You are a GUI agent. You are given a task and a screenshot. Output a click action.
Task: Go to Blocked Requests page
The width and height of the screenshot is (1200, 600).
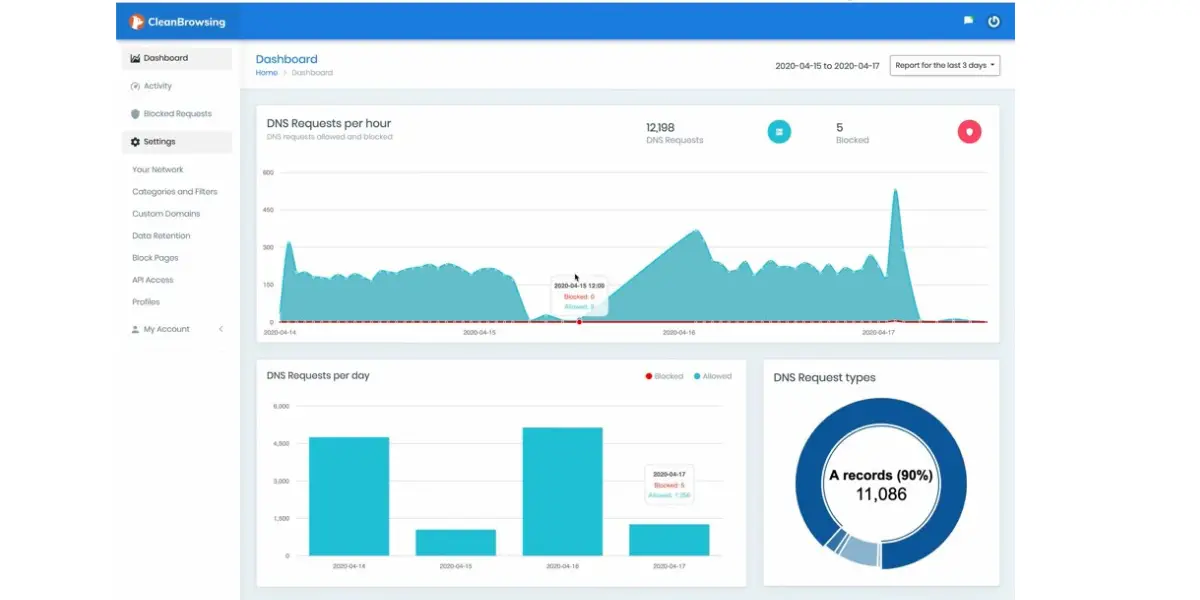click(x=177, y=114)
